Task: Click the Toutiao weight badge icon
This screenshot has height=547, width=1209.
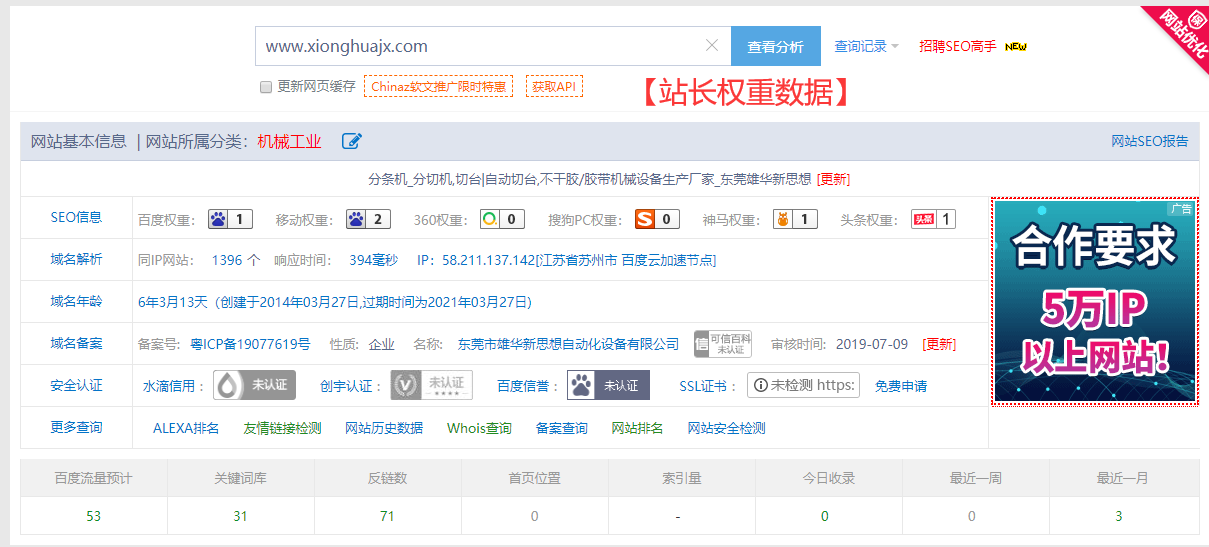Action: [932, 220]
